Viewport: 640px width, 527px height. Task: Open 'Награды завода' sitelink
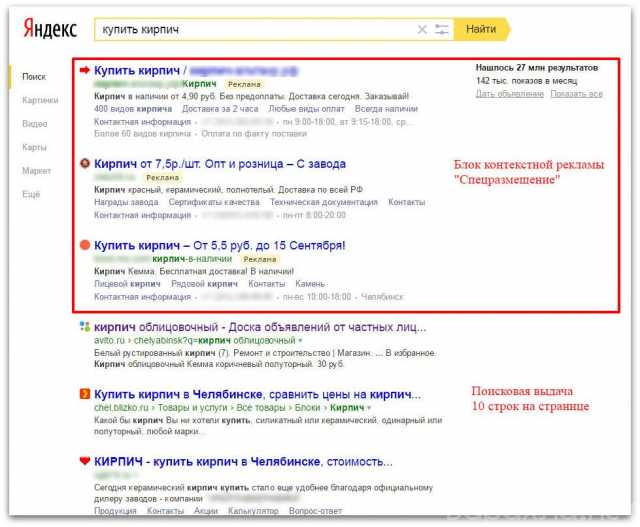point(126,202)
